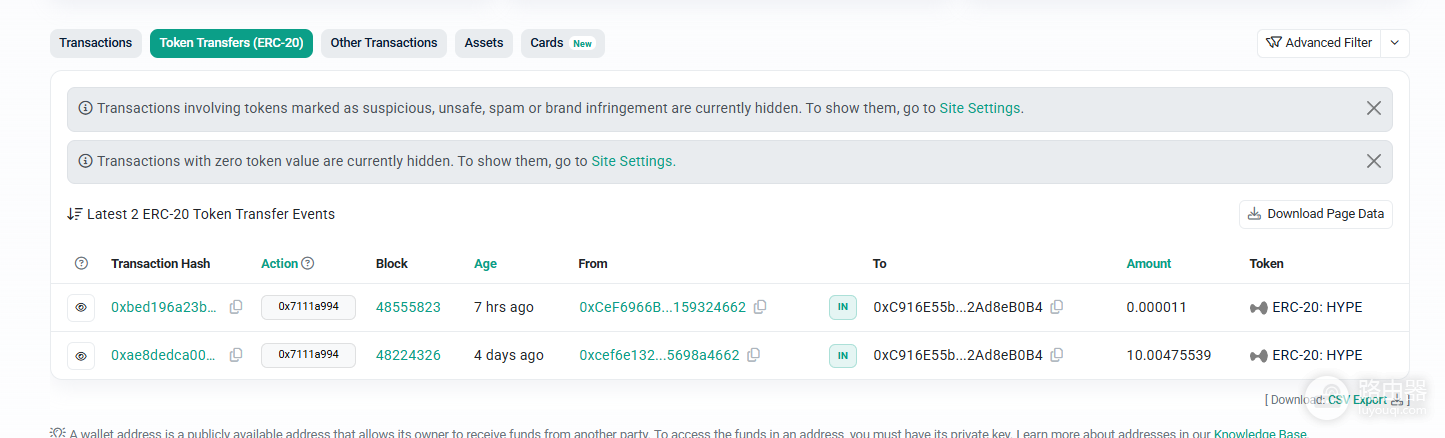Expand the Advanced Filter dropdown arrow

(1396, 43)
